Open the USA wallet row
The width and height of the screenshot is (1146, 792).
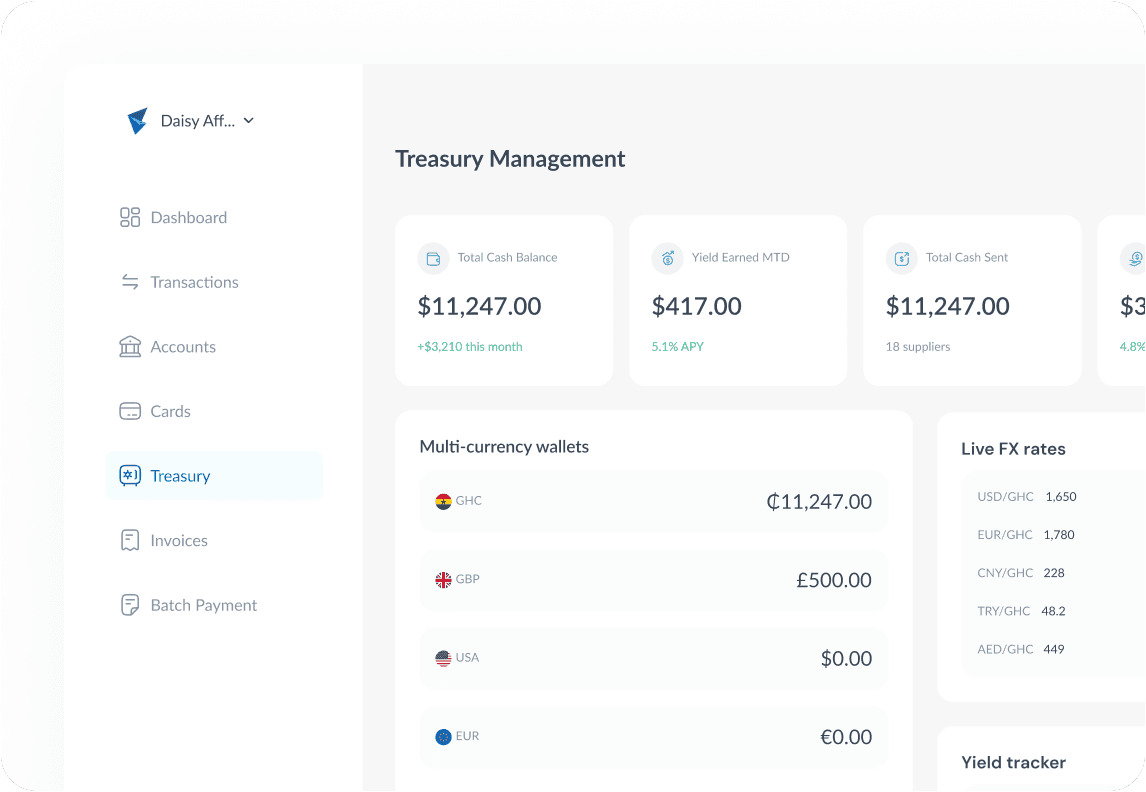click(653, 658)
